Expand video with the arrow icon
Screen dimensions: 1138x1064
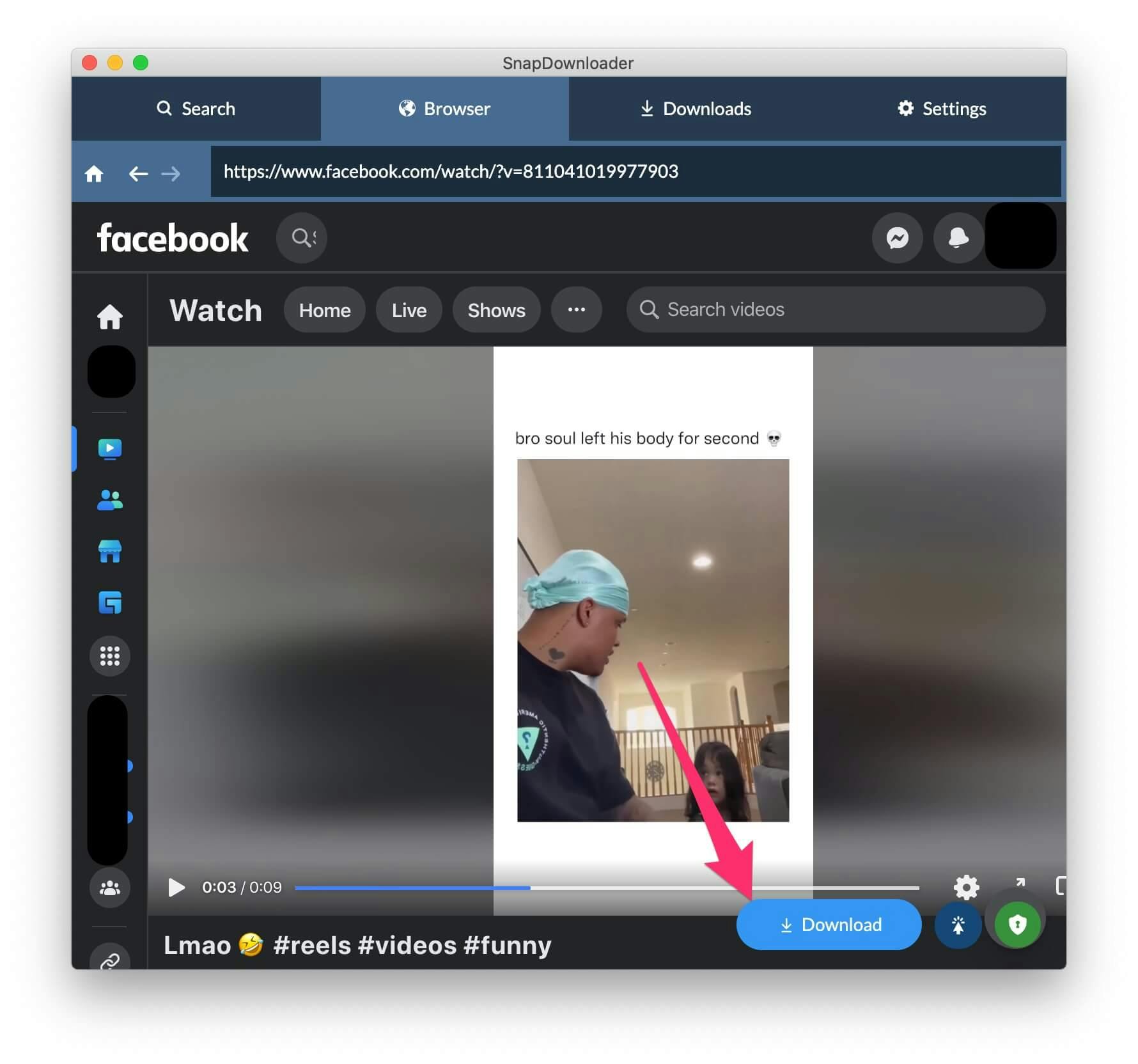(1020, 883)
